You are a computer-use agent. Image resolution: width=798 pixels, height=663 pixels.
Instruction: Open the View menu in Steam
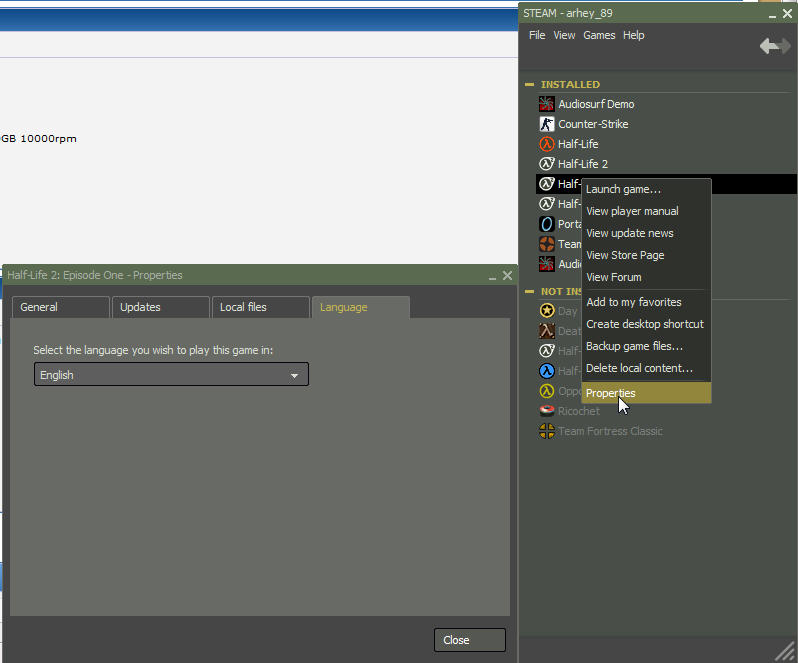pyautogui.click(x=564, y=35)
